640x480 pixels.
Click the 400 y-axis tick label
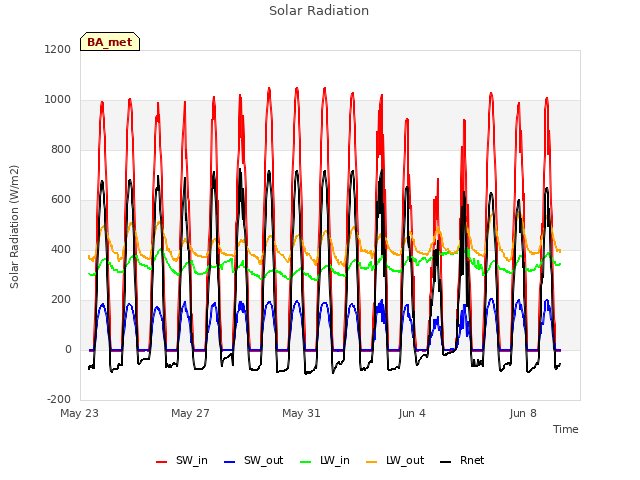click(61, 249)
